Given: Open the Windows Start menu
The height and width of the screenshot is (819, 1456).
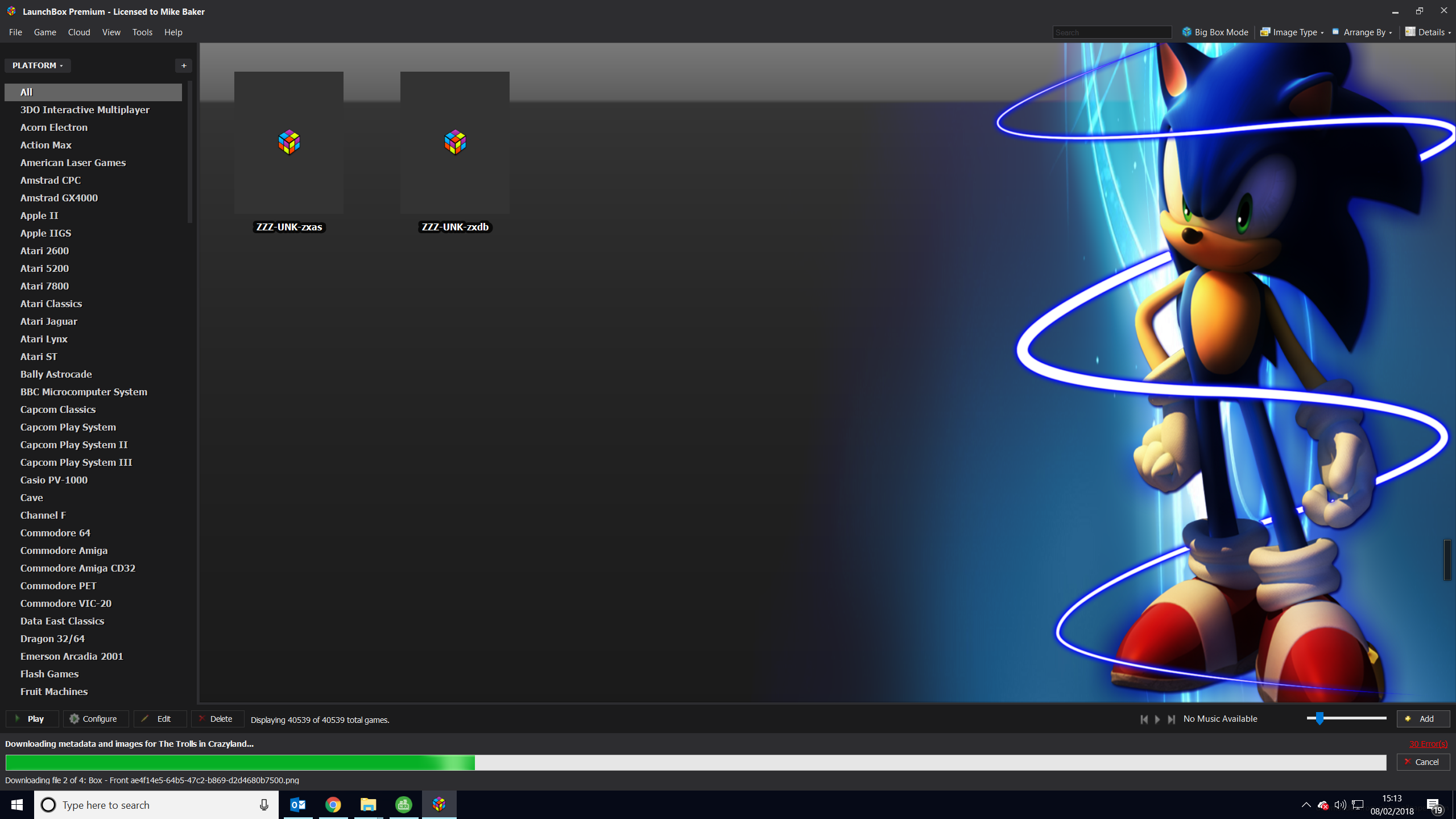Looking at the screenshot, I should [x=17, y=805].
